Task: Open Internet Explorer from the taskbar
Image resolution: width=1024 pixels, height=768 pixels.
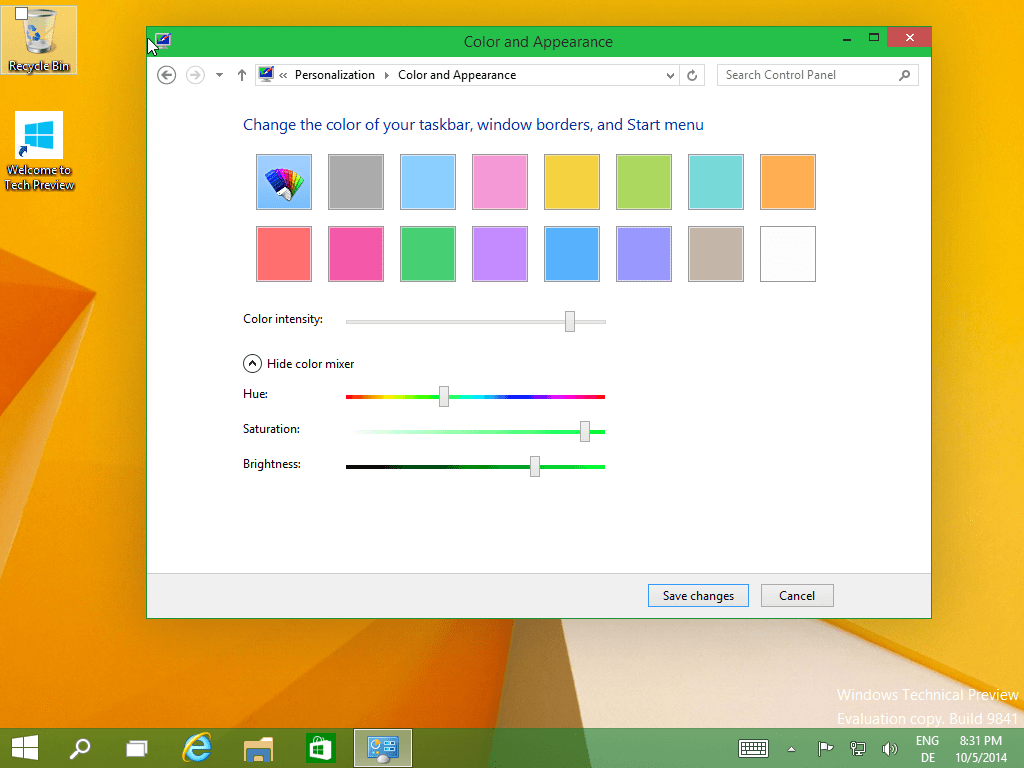Action: click(198, 747)
